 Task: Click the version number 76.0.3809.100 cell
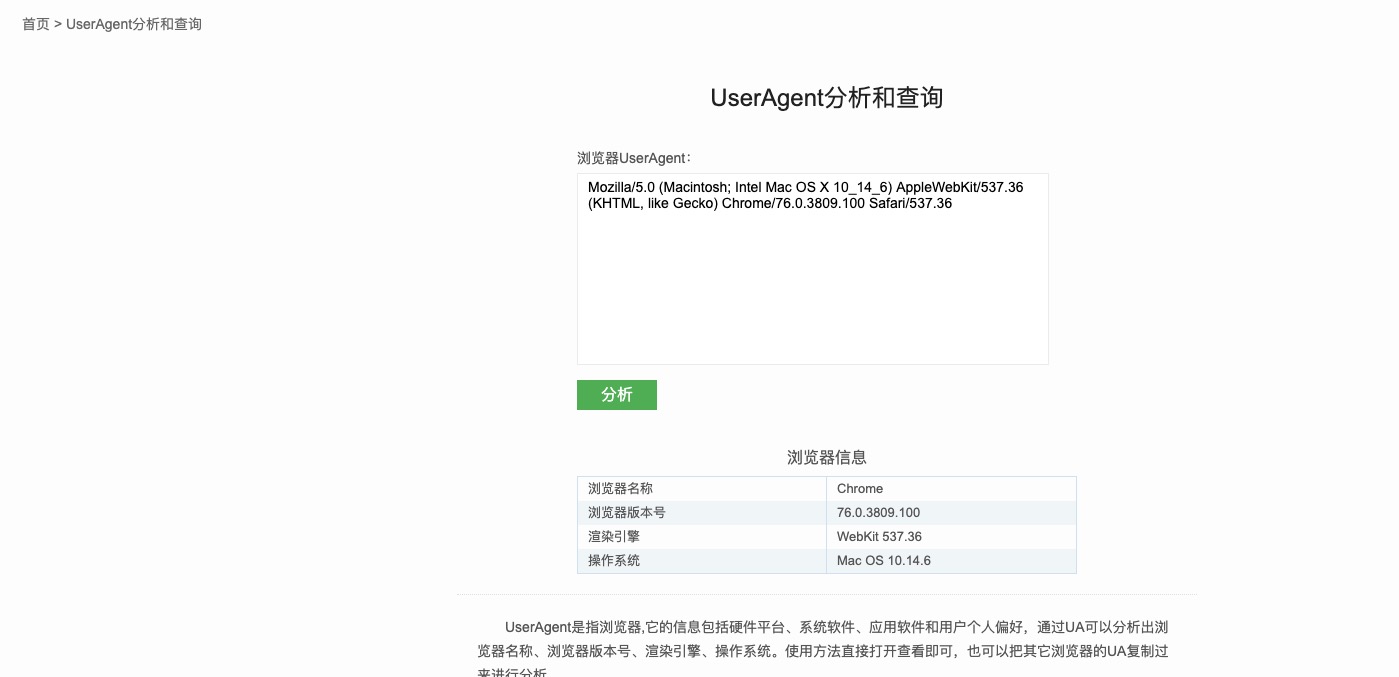(x=876, y=512)
